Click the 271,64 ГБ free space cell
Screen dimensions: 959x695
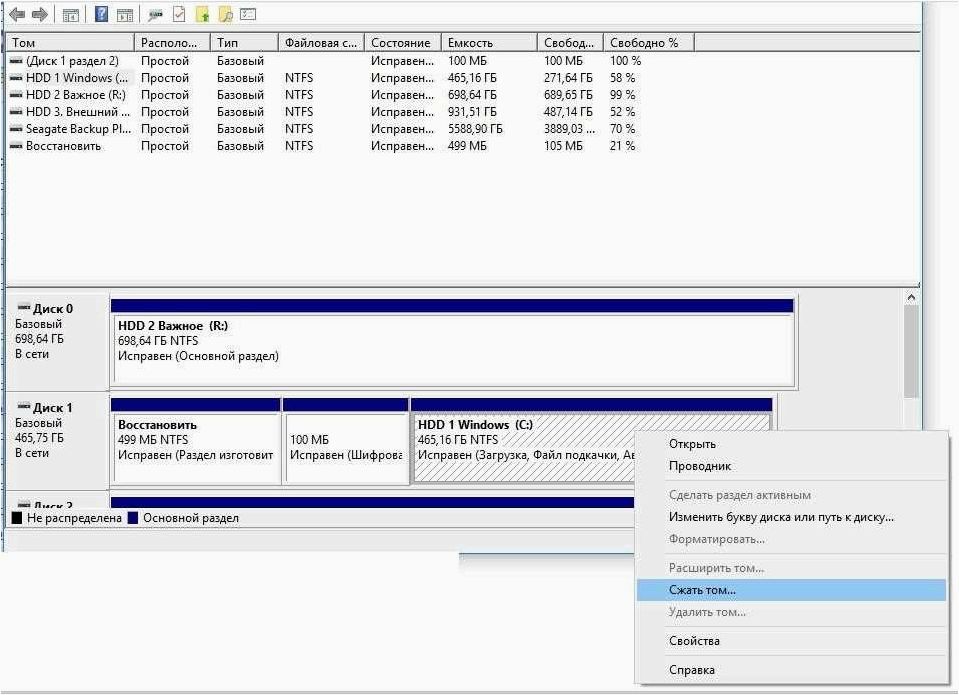568,78
